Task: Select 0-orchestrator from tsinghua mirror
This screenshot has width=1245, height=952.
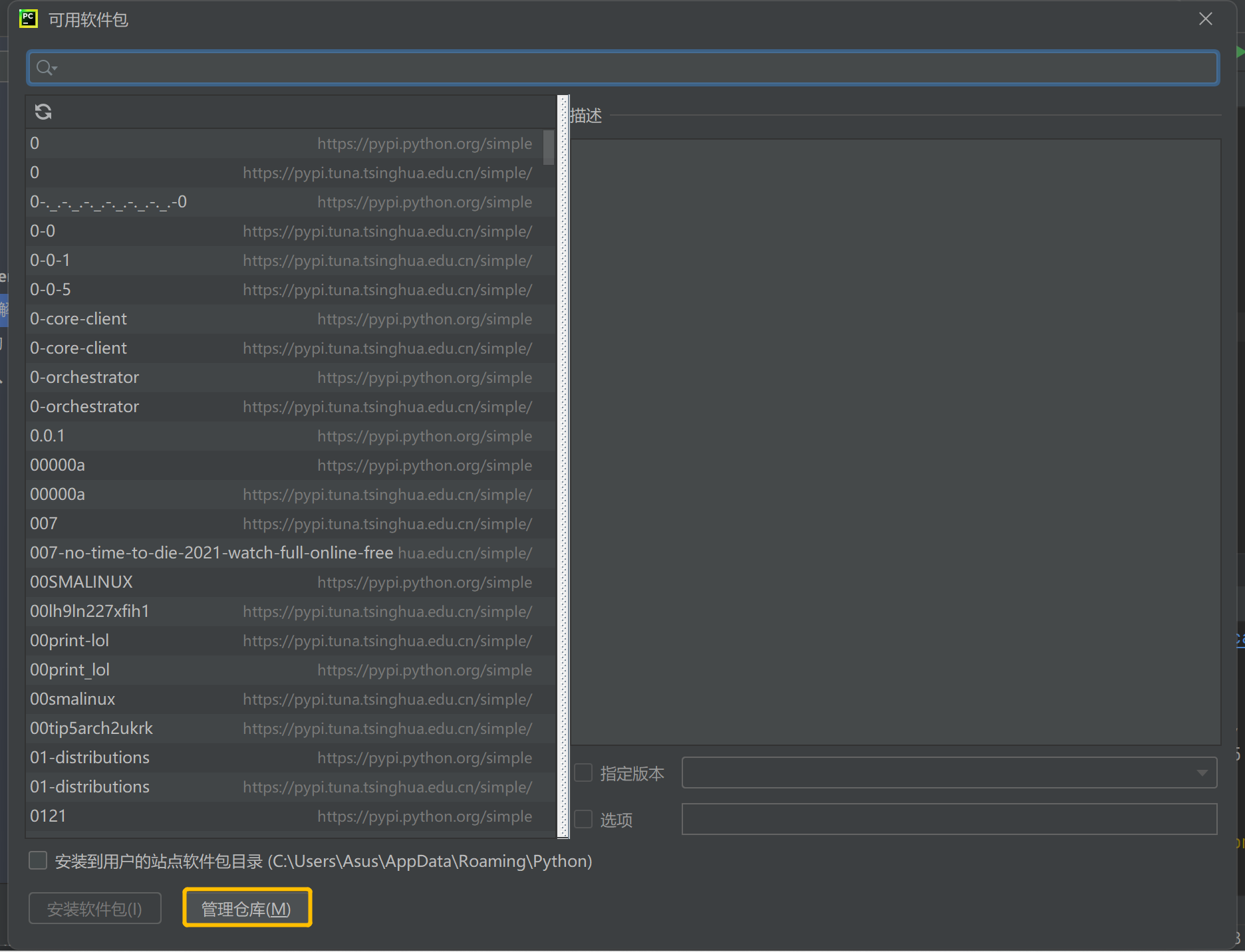Action: click(291, 407)
